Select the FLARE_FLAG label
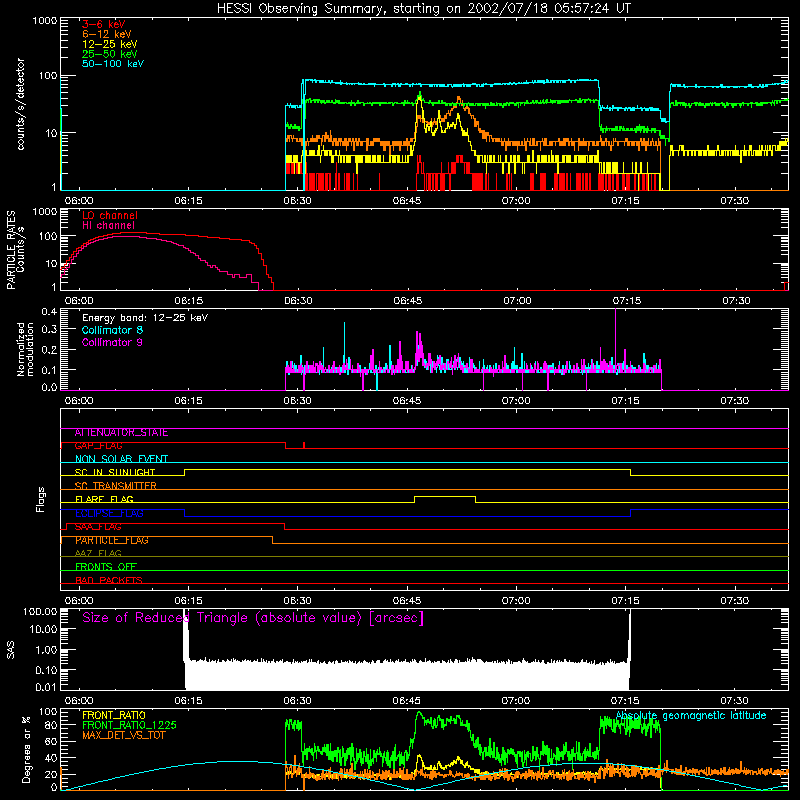 coord(104,499)
